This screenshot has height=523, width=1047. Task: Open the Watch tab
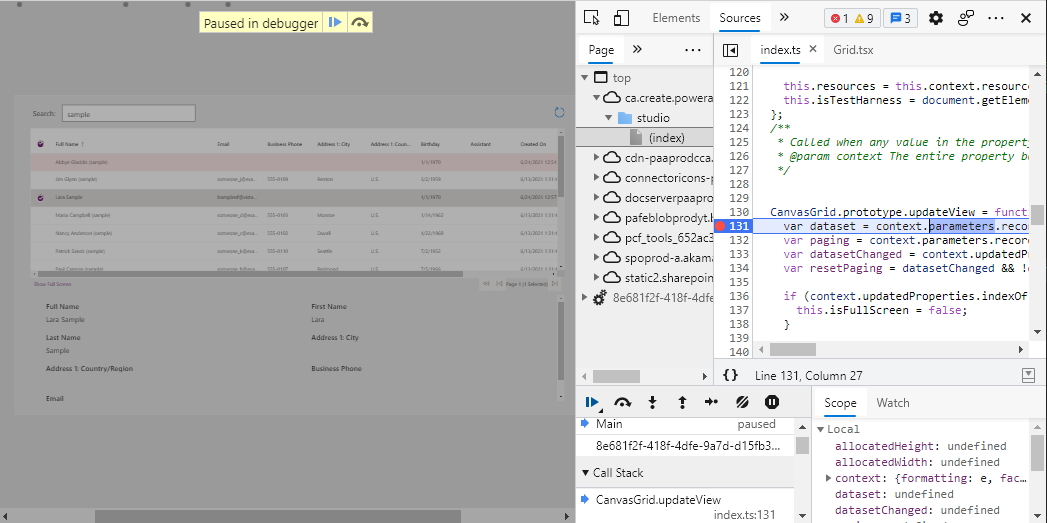(x=893, y=403)
